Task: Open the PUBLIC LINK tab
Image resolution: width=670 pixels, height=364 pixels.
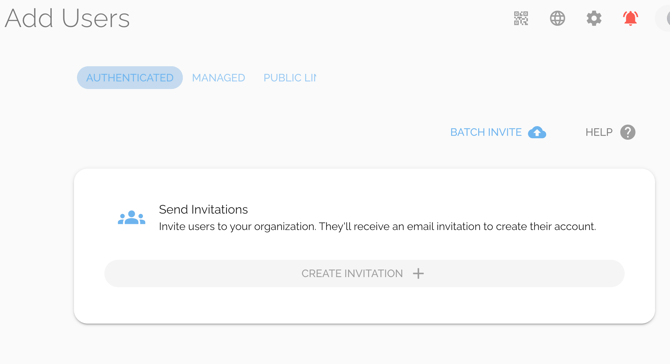Action: [290, 78]
